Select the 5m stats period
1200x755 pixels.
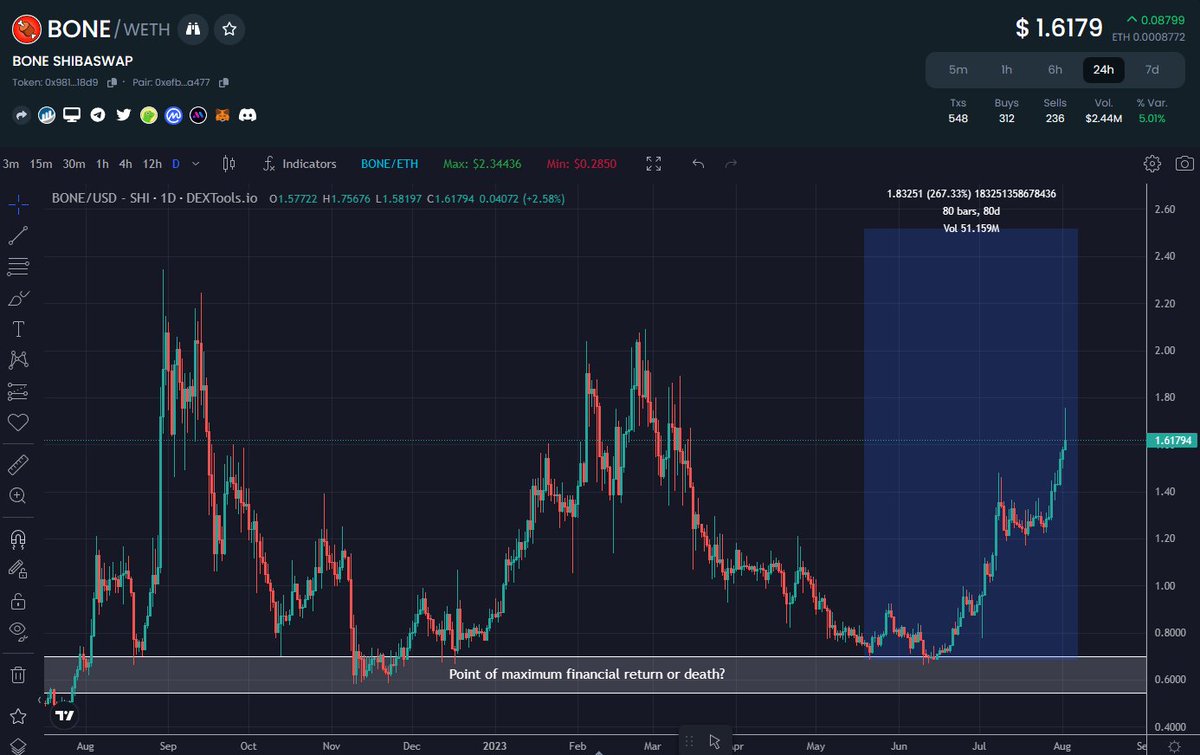pos(958,69)
